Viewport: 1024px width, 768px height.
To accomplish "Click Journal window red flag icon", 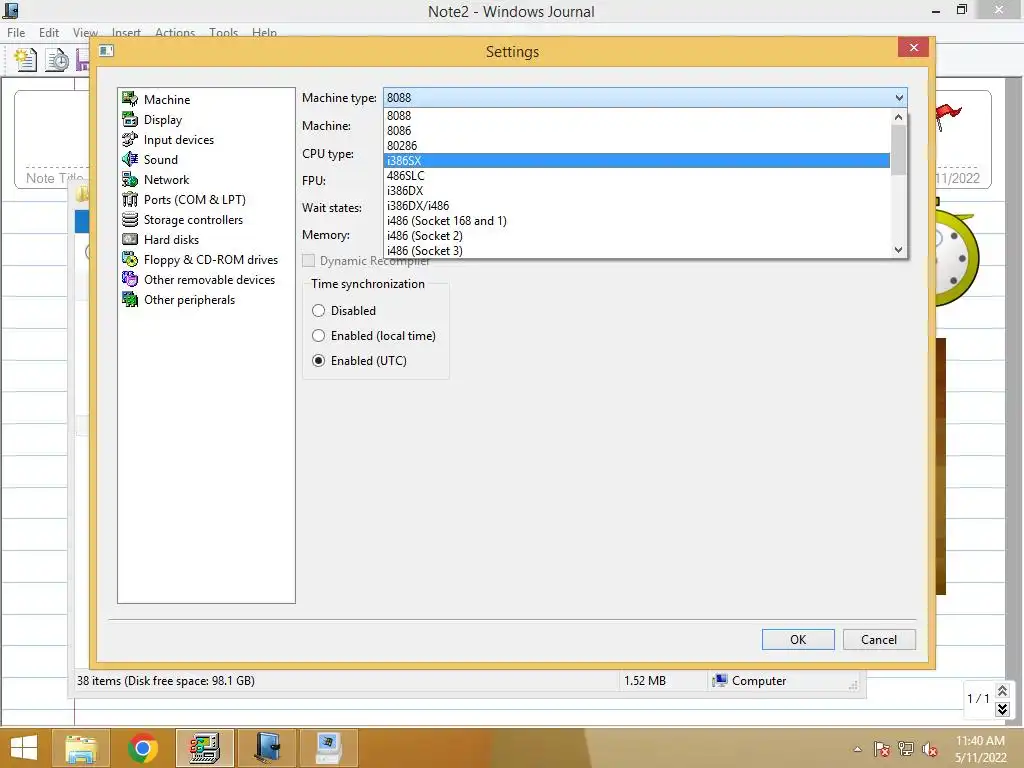I will click(948, 116).
